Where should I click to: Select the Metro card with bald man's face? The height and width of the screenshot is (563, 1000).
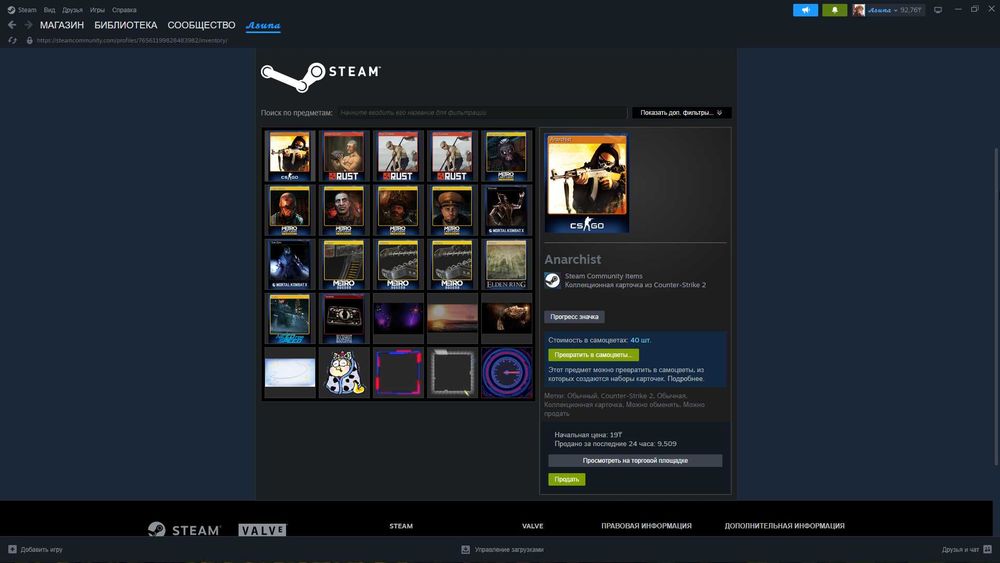pos(344,210)
